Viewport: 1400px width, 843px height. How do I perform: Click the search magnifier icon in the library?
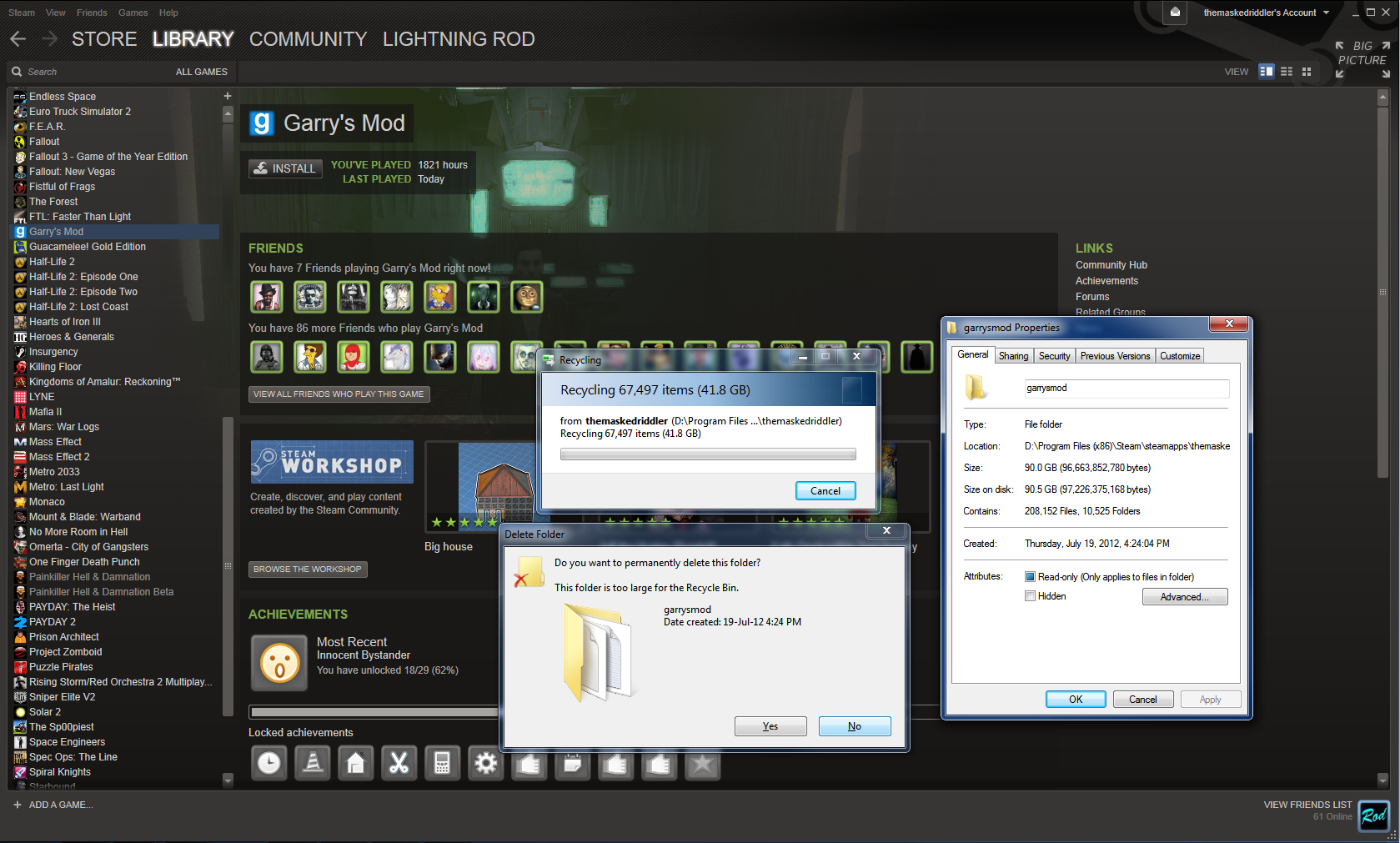pos(17,72)
